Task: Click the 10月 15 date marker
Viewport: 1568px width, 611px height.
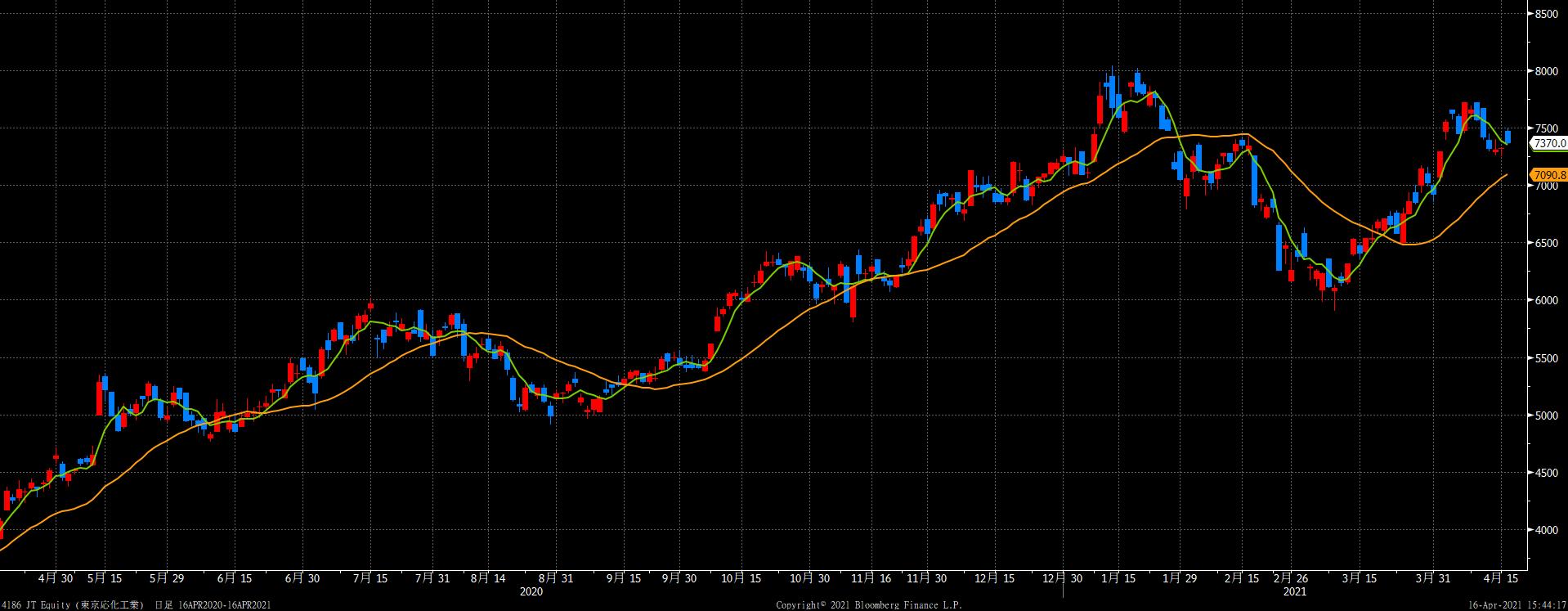Action: pos(743,578)
